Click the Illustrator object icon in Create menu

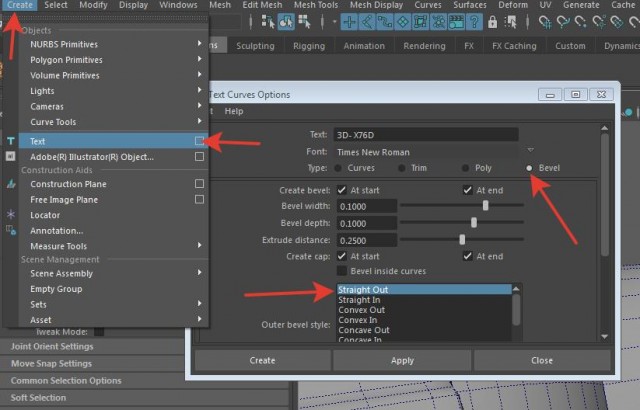click(x=11, y=156)
